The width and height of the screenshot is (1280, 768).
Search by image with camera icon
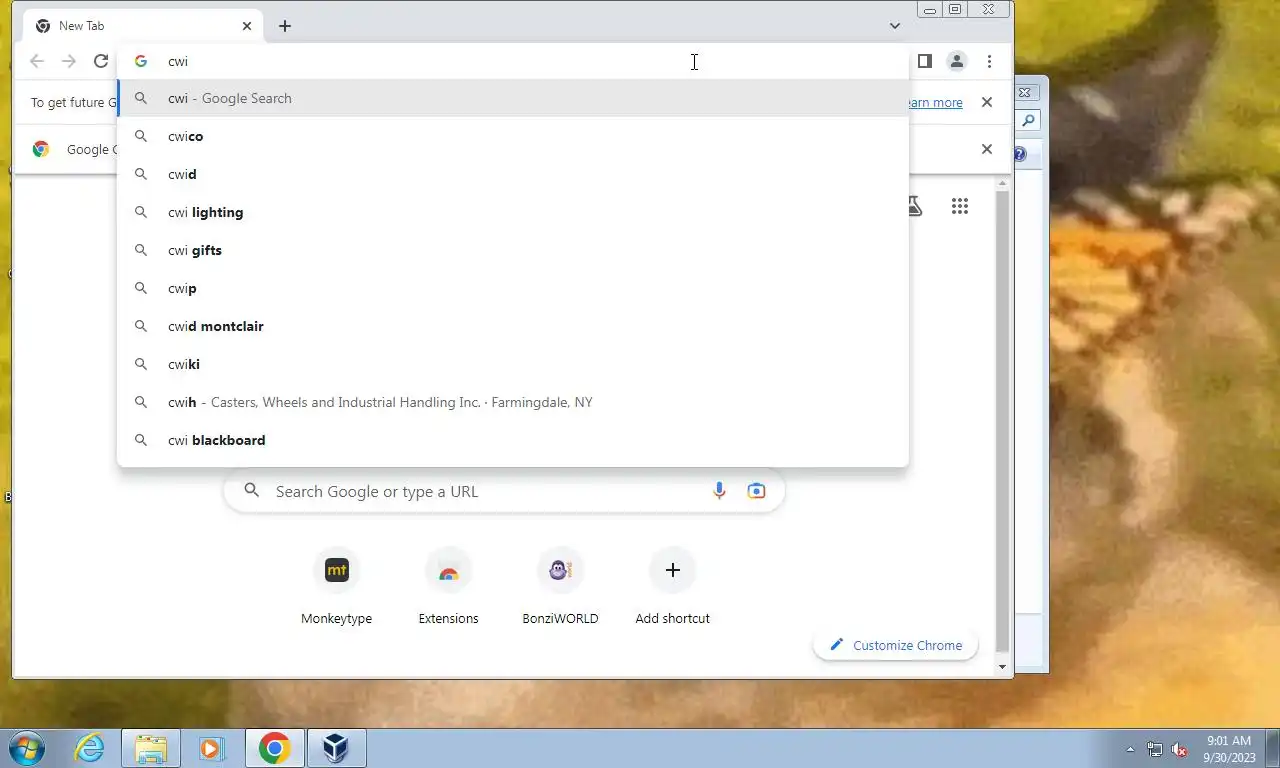pyautogui.click(x=756, y=491)
